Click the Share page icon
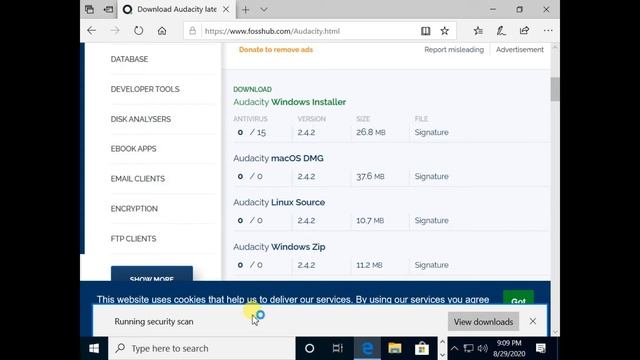This screenshot has width=640, height=360. pyautogui.click(x=524, y=31)
